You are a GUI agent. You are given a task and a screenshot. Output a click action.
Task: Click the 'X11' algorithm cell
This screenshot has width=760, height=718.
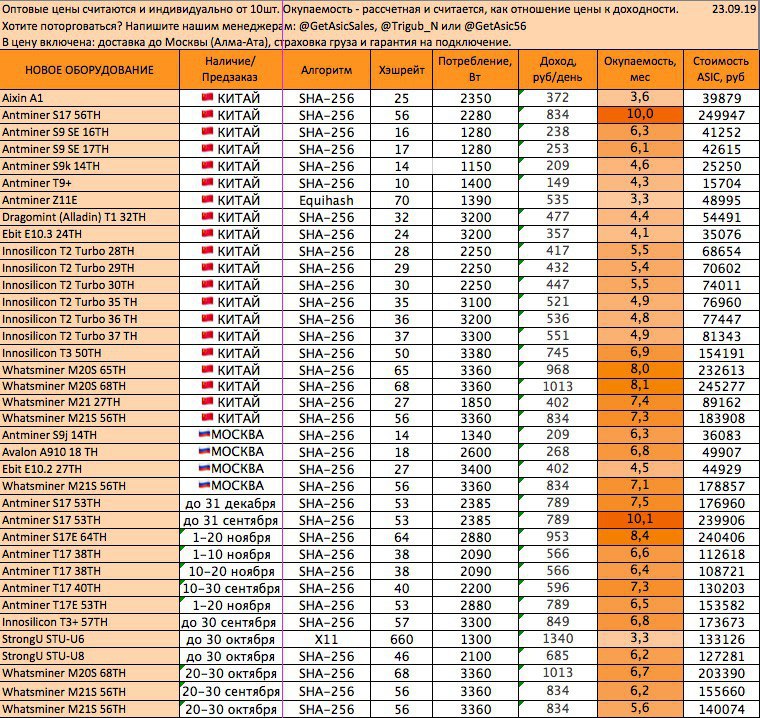[x=327, y=639]
